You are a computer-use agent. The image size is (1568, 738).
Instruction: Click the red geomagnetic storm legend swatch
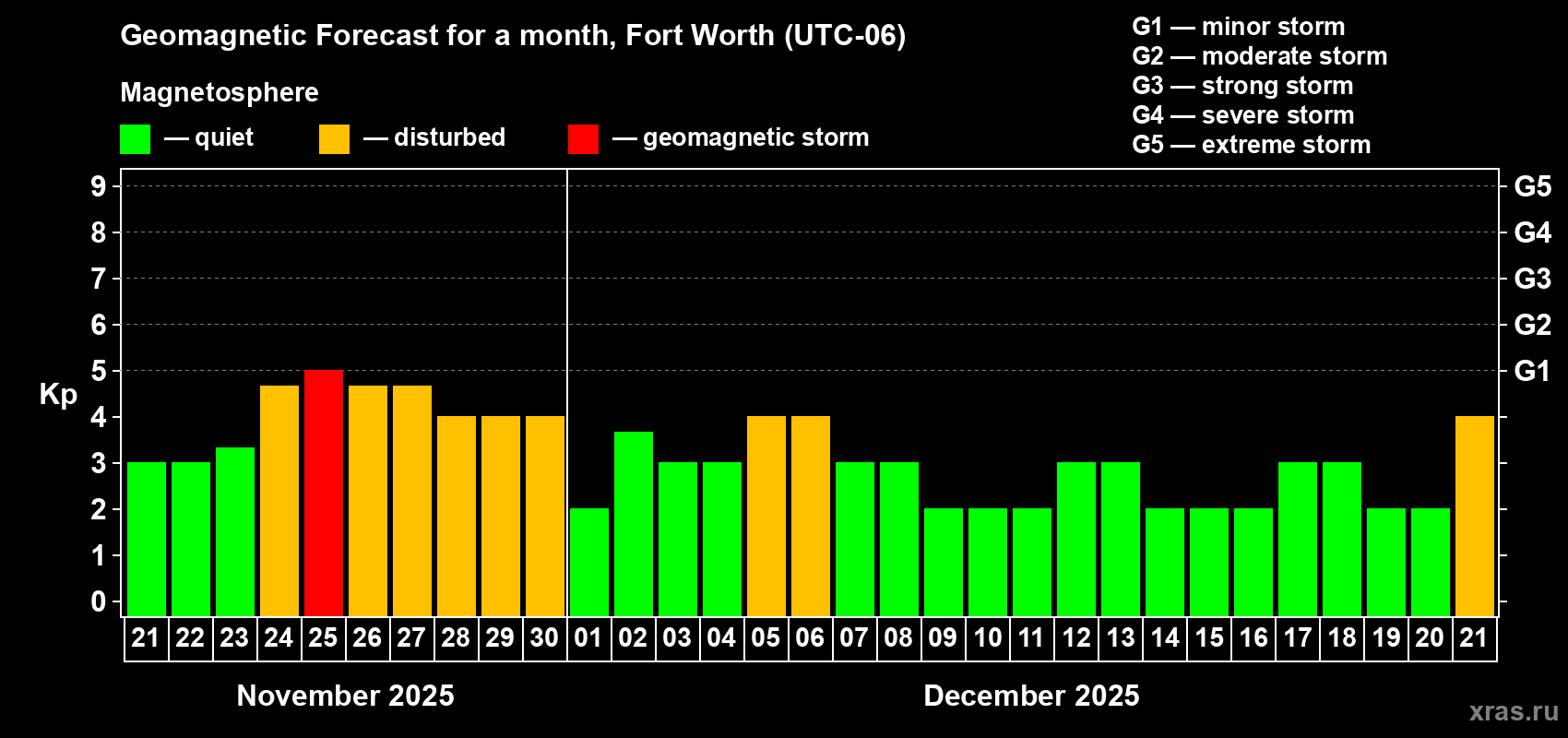pyautogui.click(x=583, y=139)
